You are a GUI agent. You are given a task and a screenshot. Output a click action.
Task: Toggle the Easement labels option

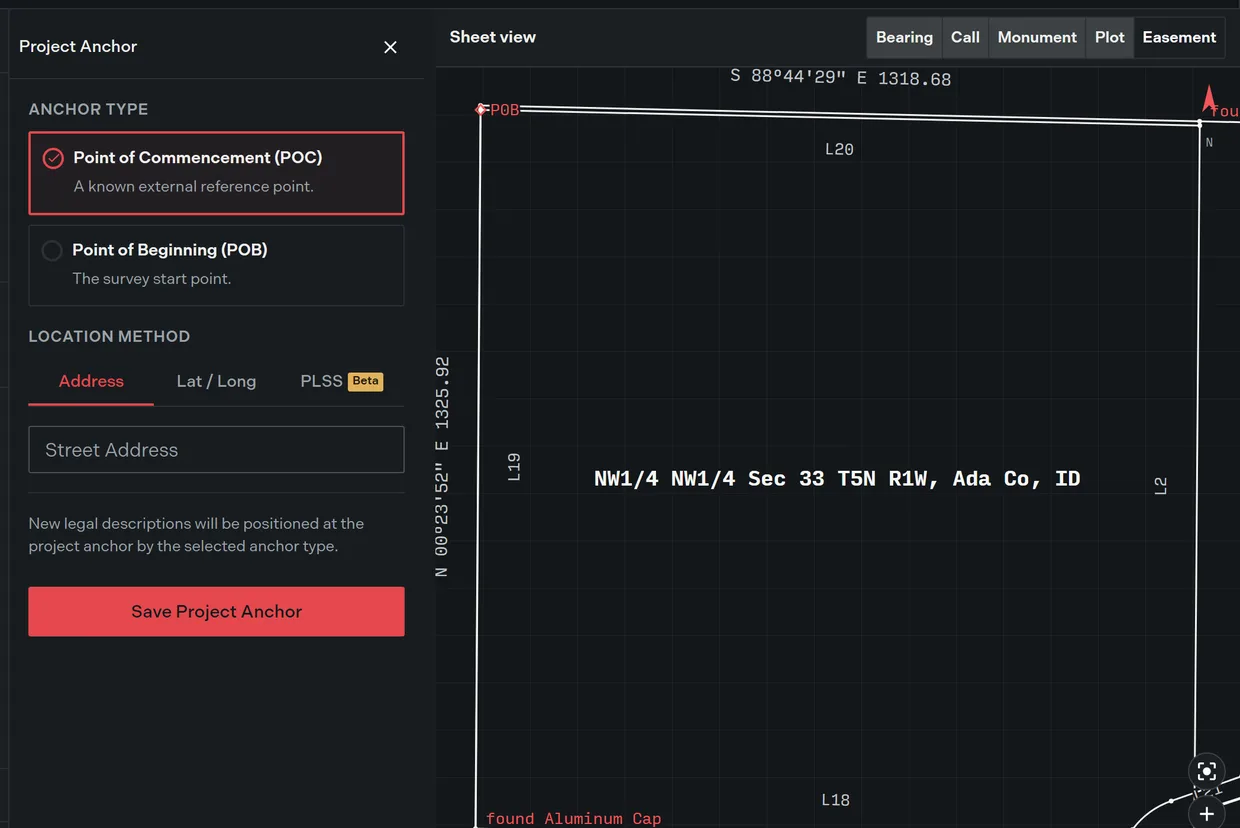(x=1179, y=37)
